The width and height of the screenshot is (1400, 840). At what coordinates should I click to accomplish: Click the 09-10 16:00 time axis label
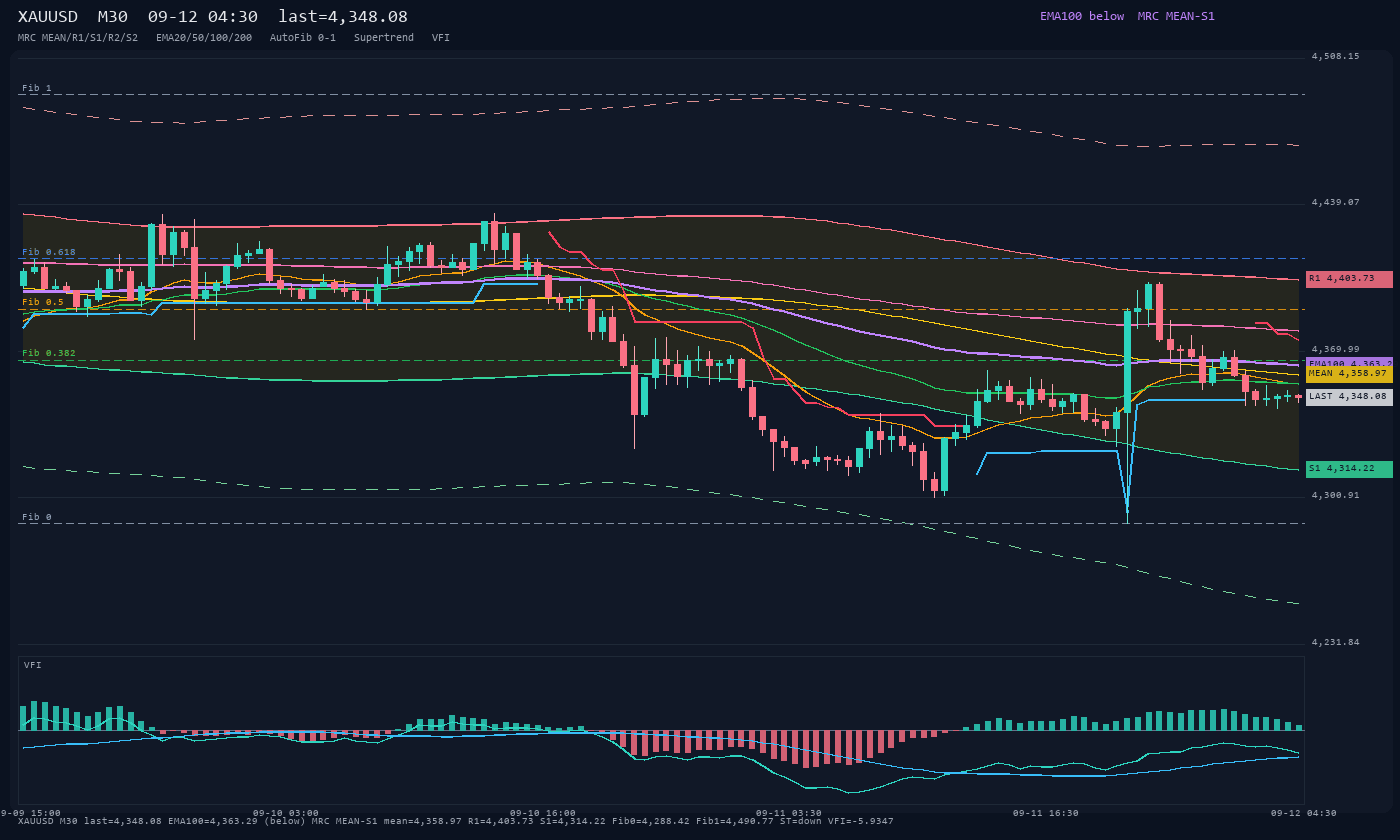pos(543,813)
